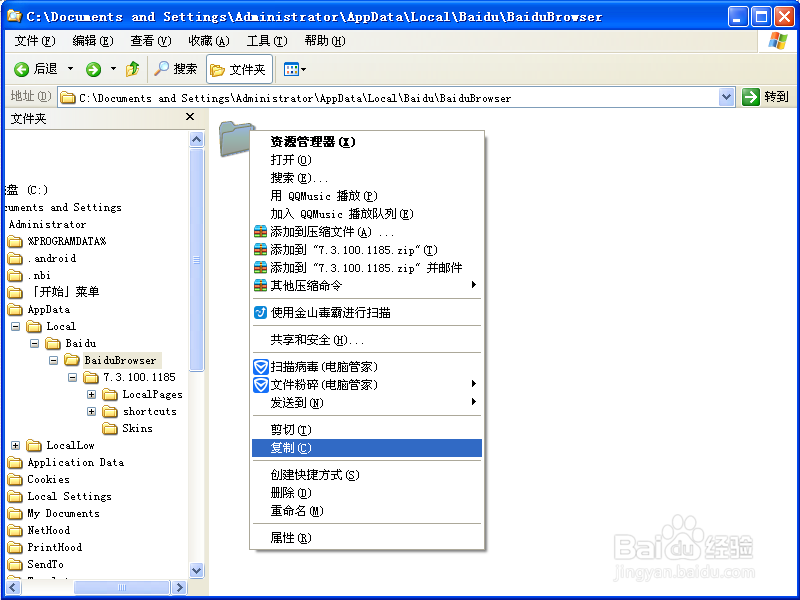This screenshot has width=800, height=600.
Task: Select the .android folder icon
Action: tap(15, 258)
